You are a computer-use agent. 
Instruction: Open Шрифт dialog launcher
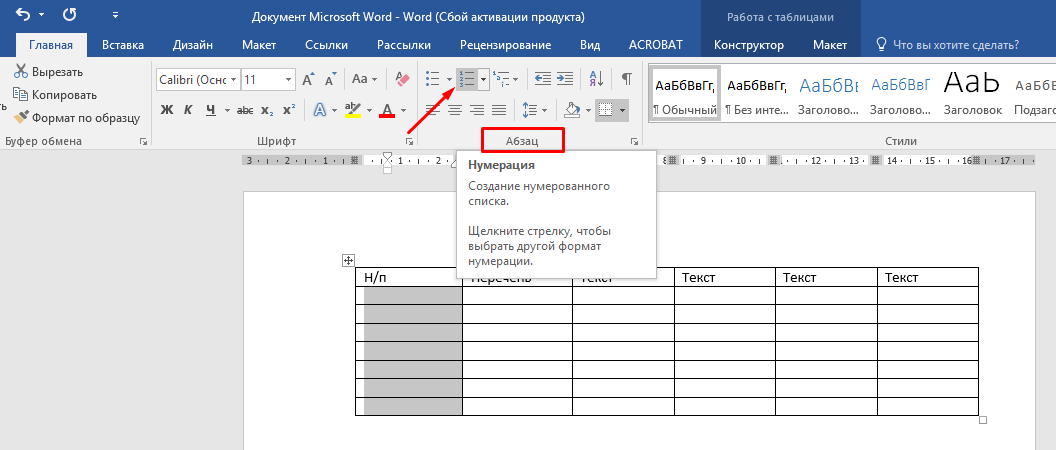point(409,141)
